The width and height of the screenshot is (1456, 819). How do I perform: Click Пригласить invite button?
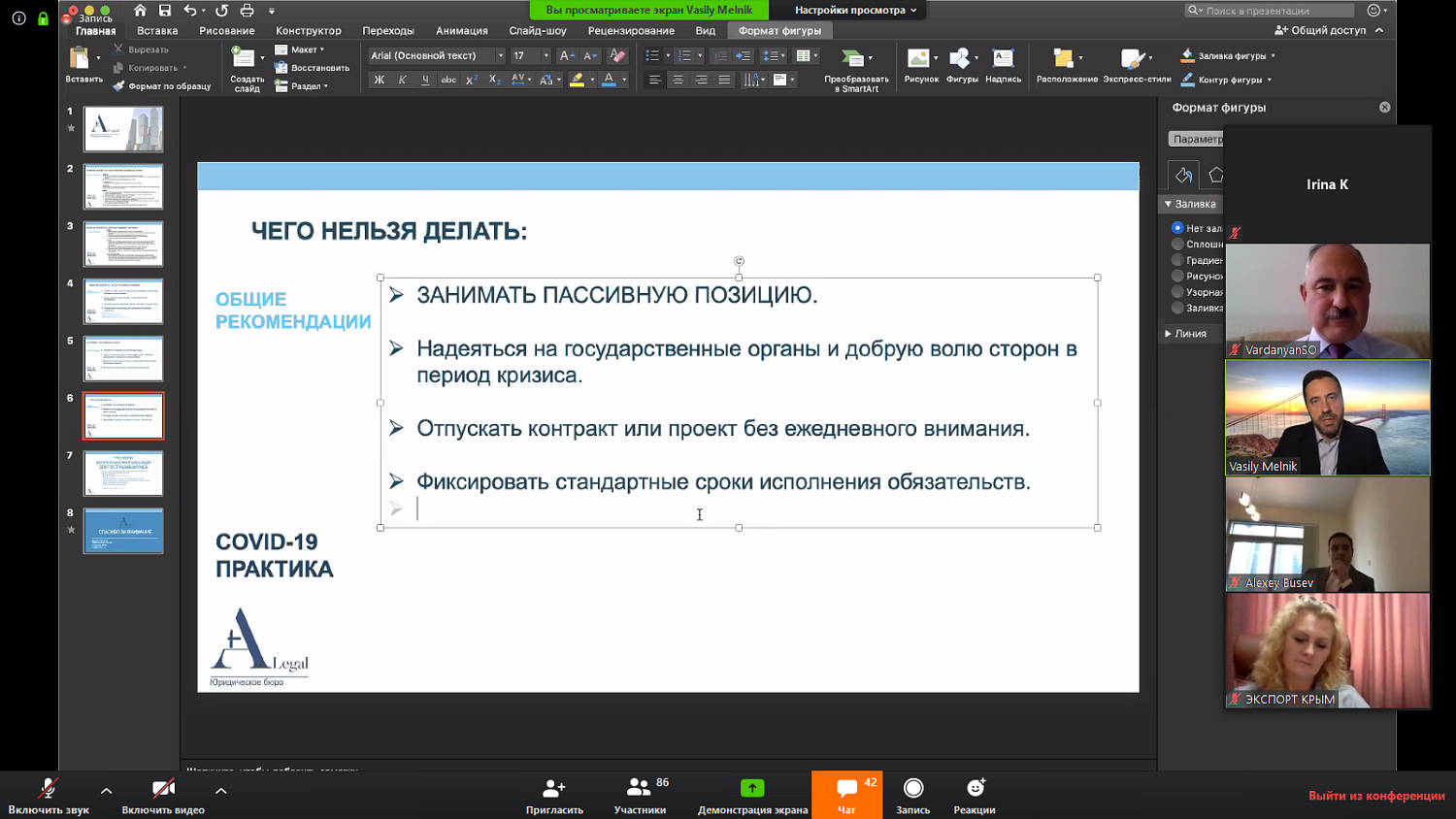tap(554, 795)
